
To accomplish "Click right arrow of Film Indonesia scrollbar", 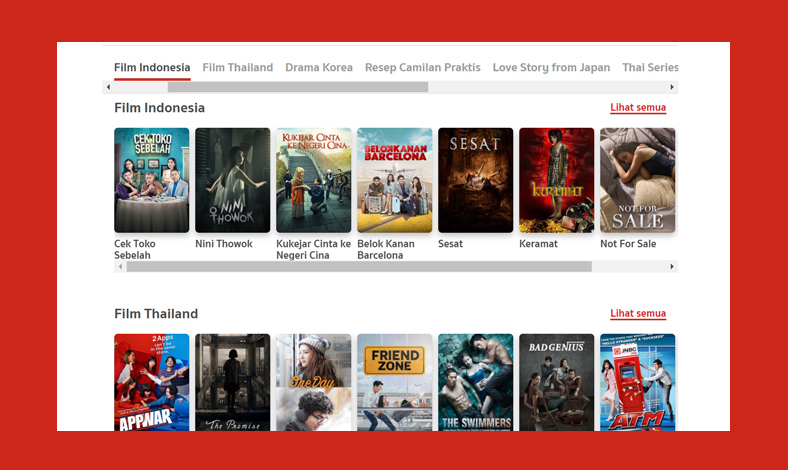I will (x=672, y=266).
